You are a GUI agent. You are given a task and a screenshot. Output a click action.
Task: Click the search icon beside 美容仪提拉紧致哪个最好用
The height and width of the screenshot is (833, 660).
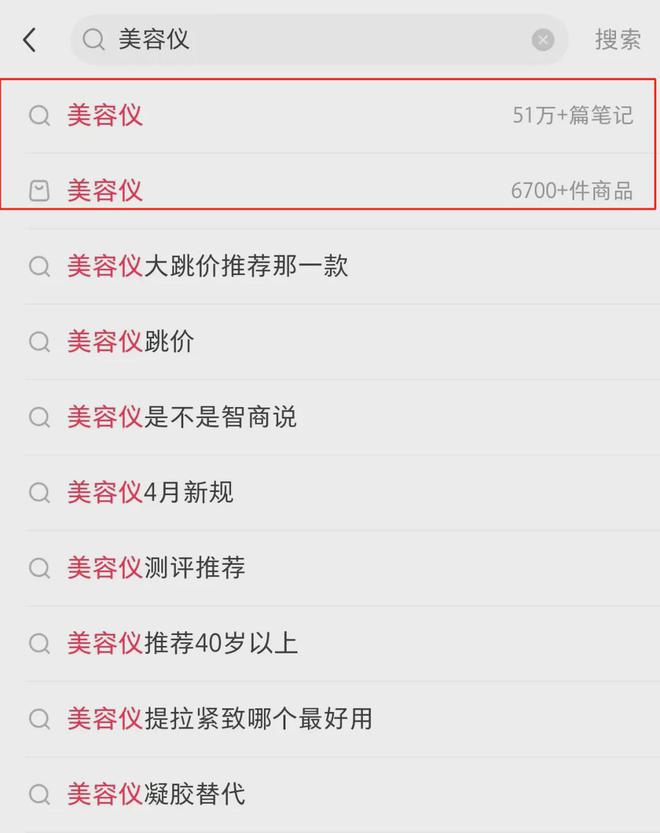point(39,719)
